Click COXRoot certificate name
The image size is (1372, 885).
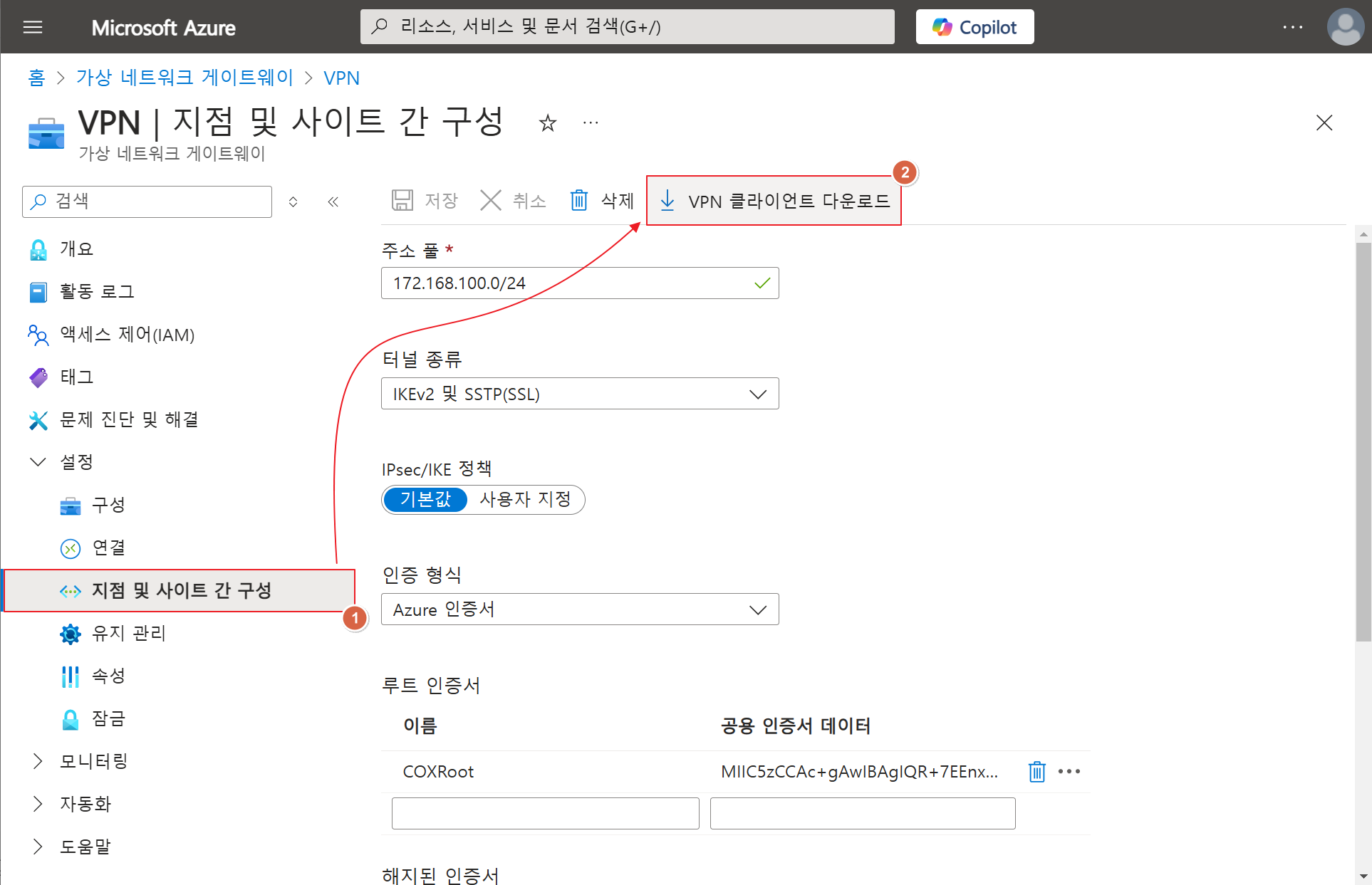pos(438,772)
